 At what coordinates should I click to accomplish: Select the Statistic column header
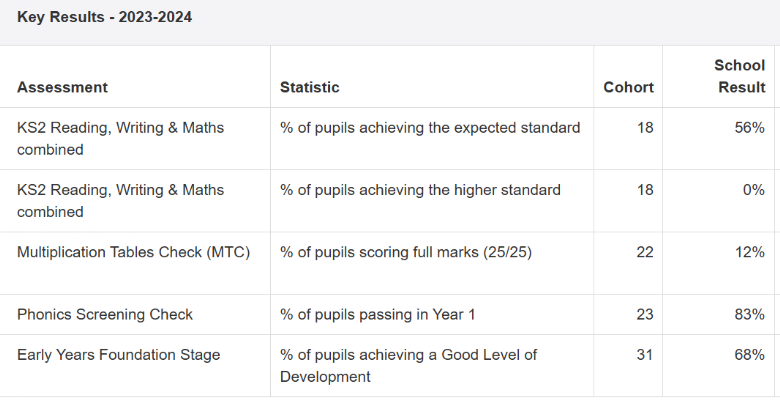click(309, 87)
